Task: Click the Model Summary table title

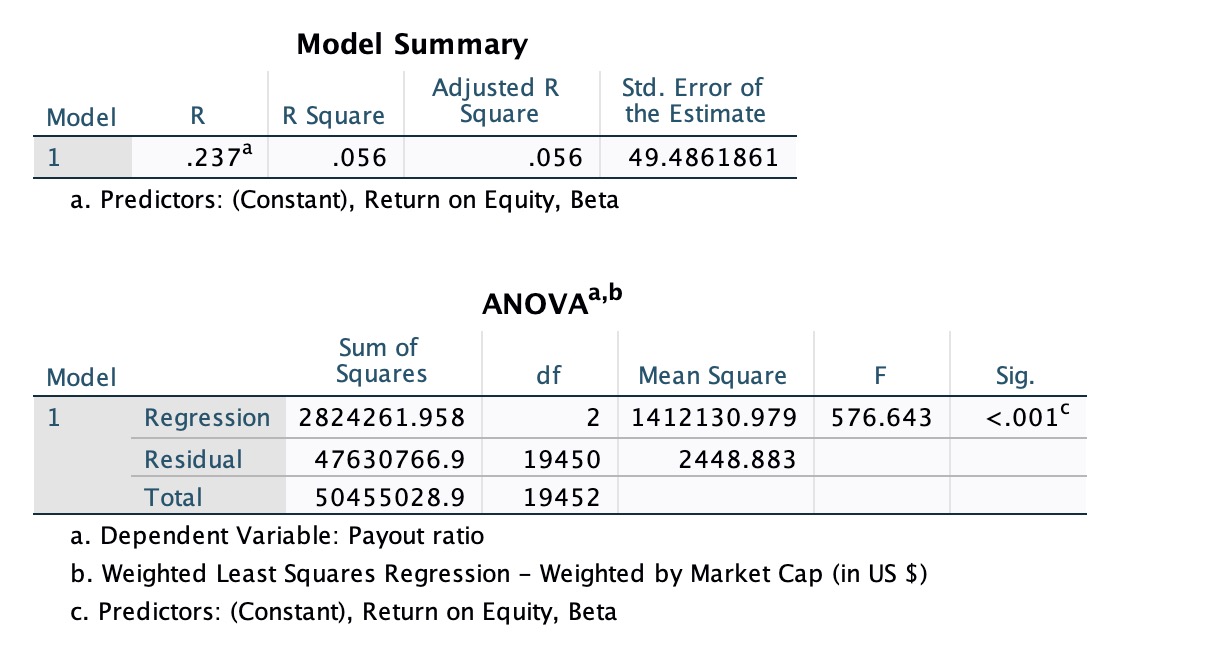Action: (x=412, y=45)
